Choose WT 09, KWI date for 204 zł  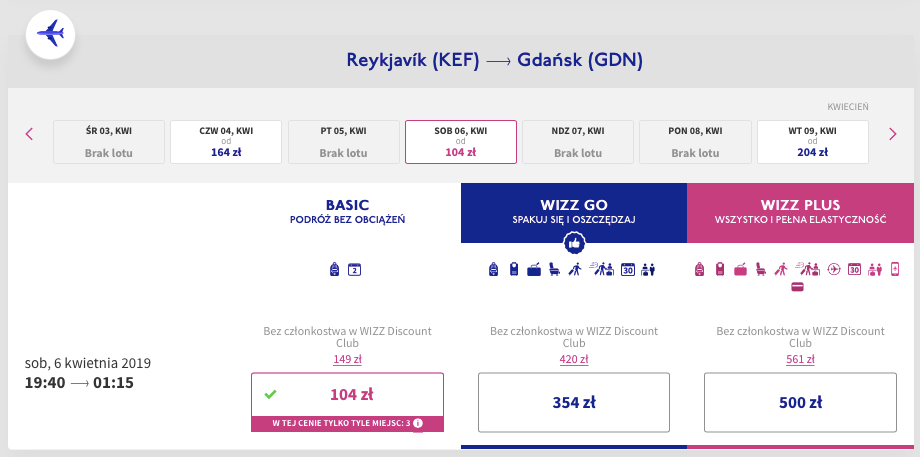813,142
